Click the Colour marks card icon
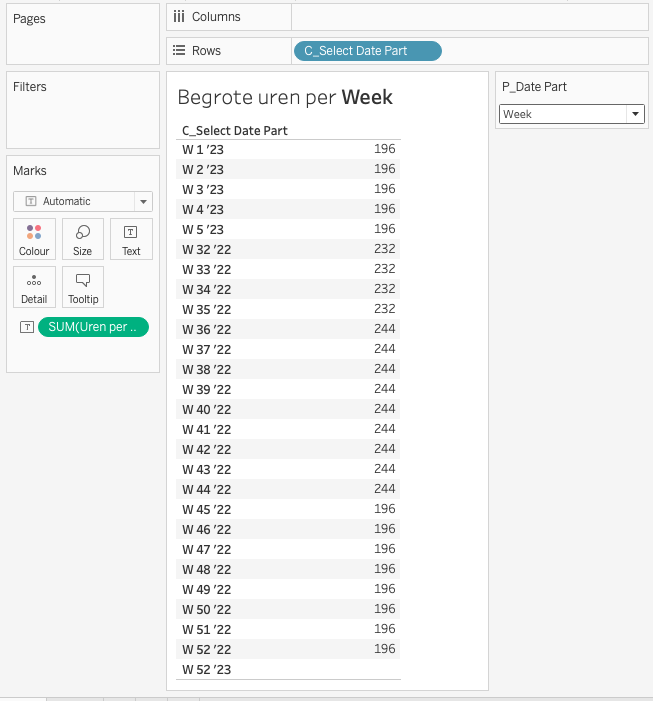Screen dimensions: 653x701 click(x=34, y=239)
